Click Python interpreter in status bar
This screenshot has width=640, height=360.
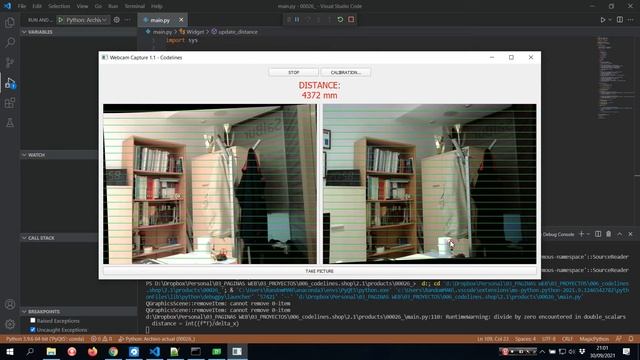click(x=45, y=339)
